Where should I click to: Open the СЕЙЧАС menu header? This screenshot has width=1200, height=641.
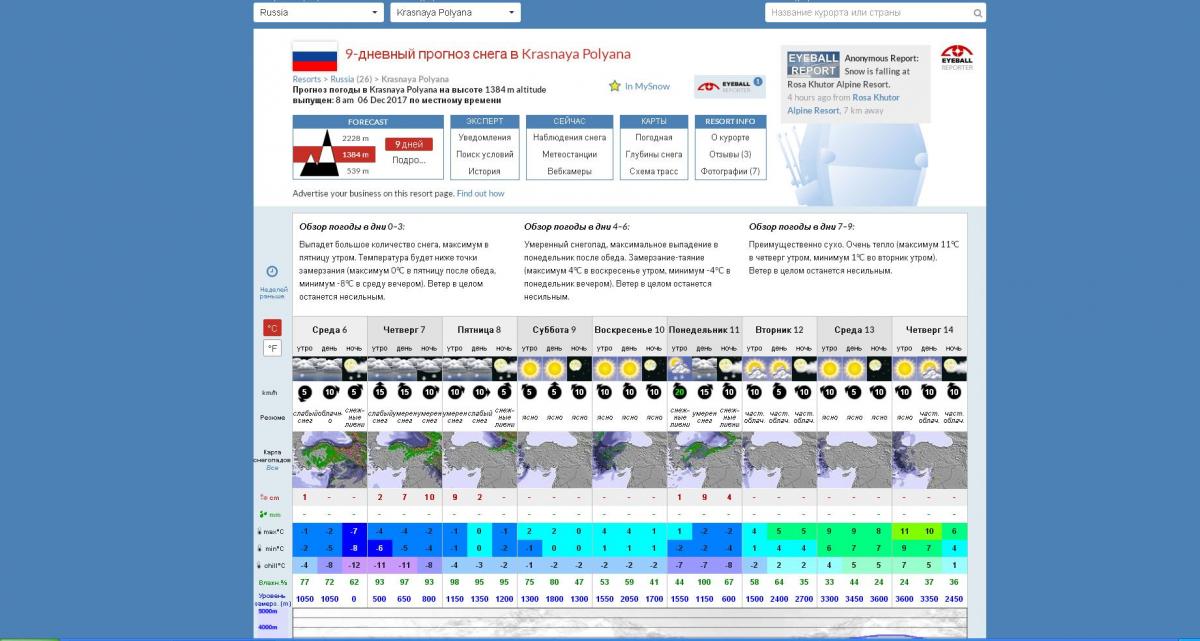pyautogui.click(x=569, y=122)
